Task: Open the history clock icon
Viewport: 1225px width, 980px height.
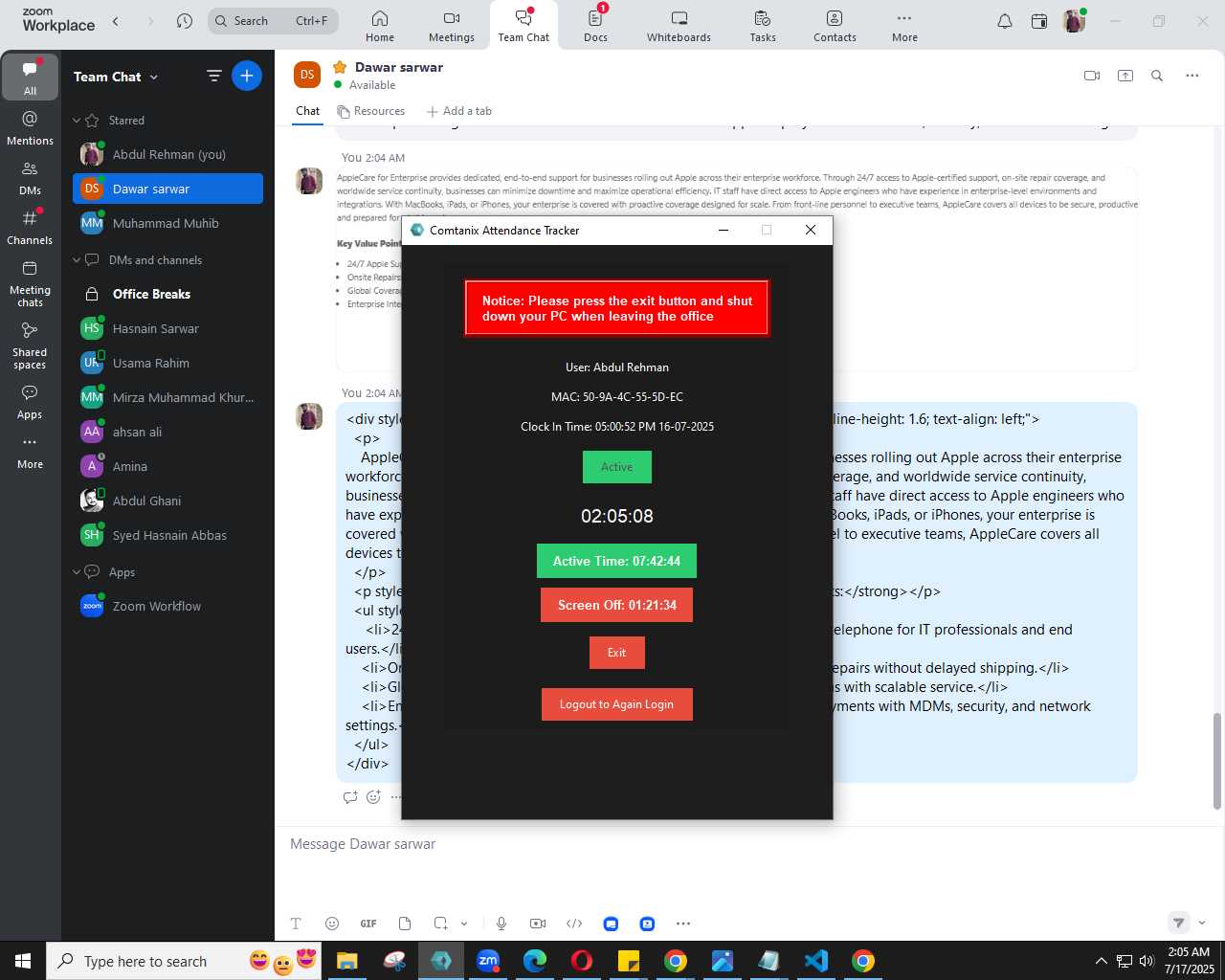Action: (185, 21)
